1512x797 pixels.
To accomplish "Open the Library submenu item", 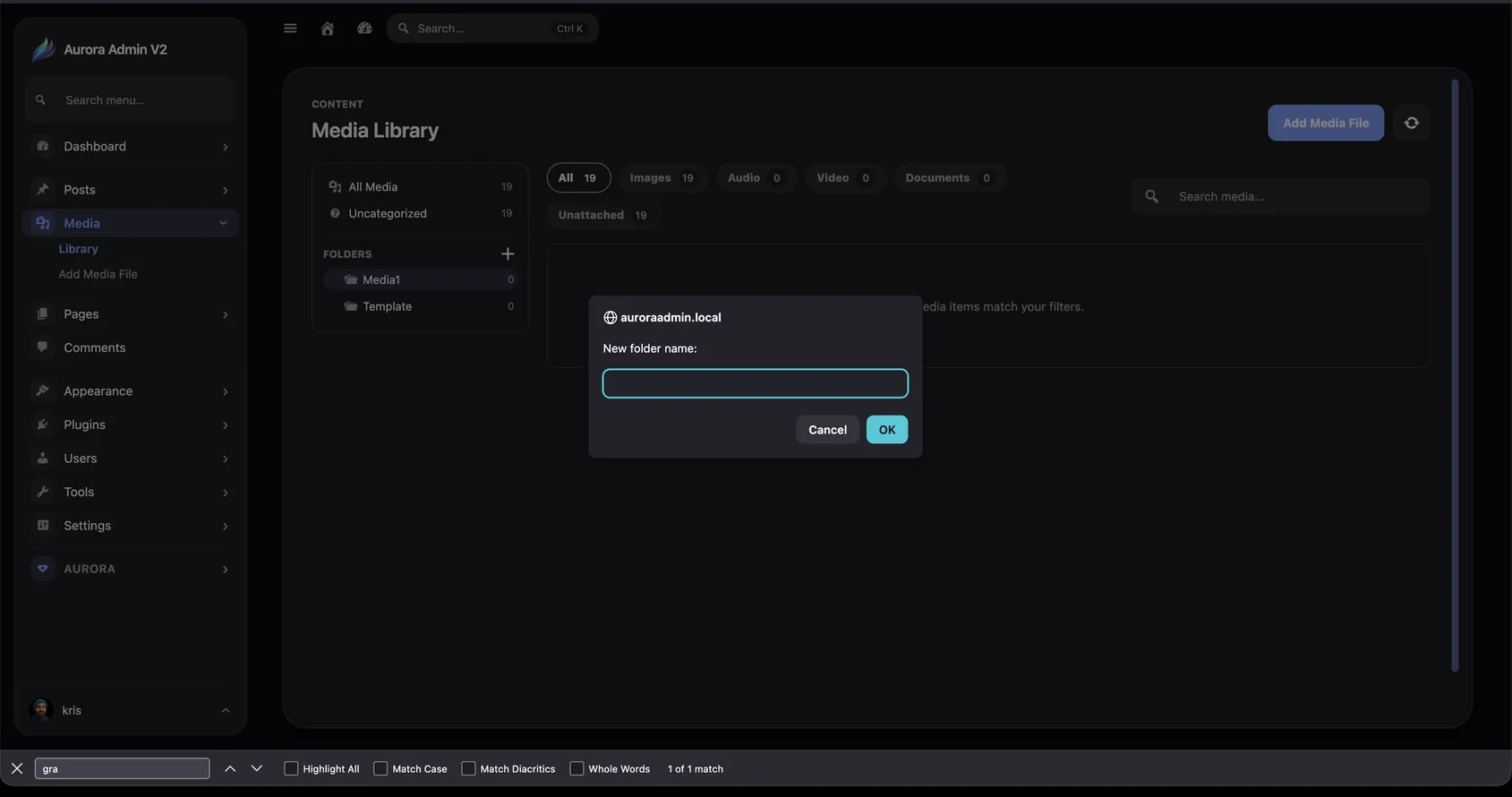I will point(78,249).
